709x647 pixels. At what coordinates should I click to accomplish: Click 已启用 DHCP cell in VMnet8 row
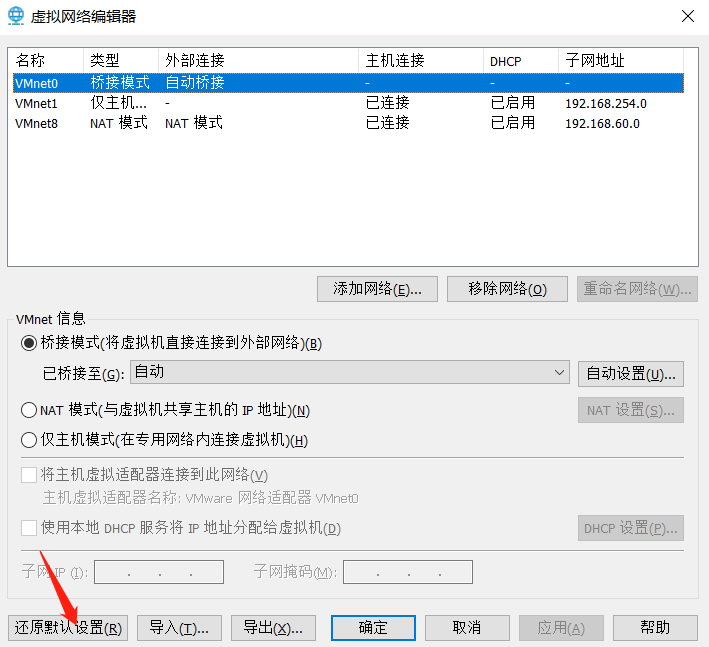[513, 123]
